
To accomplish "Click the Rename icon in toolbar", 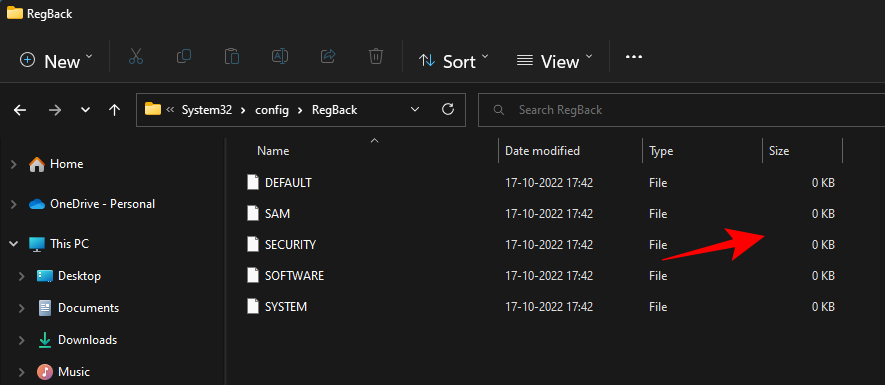I will [280, 56].
